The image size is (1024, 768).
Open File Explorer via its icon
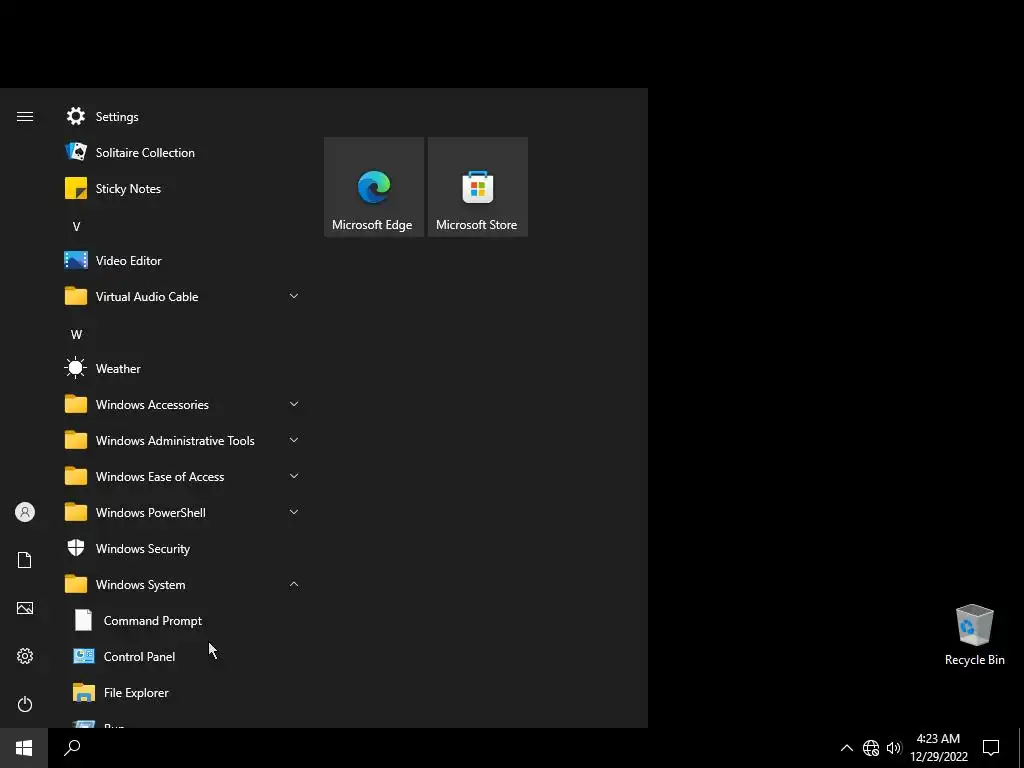(84, 692)
